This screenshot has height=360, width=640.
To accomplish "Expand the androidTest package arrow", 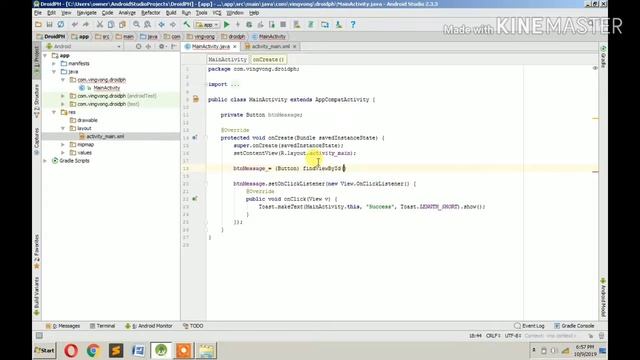I will [63, 96].
